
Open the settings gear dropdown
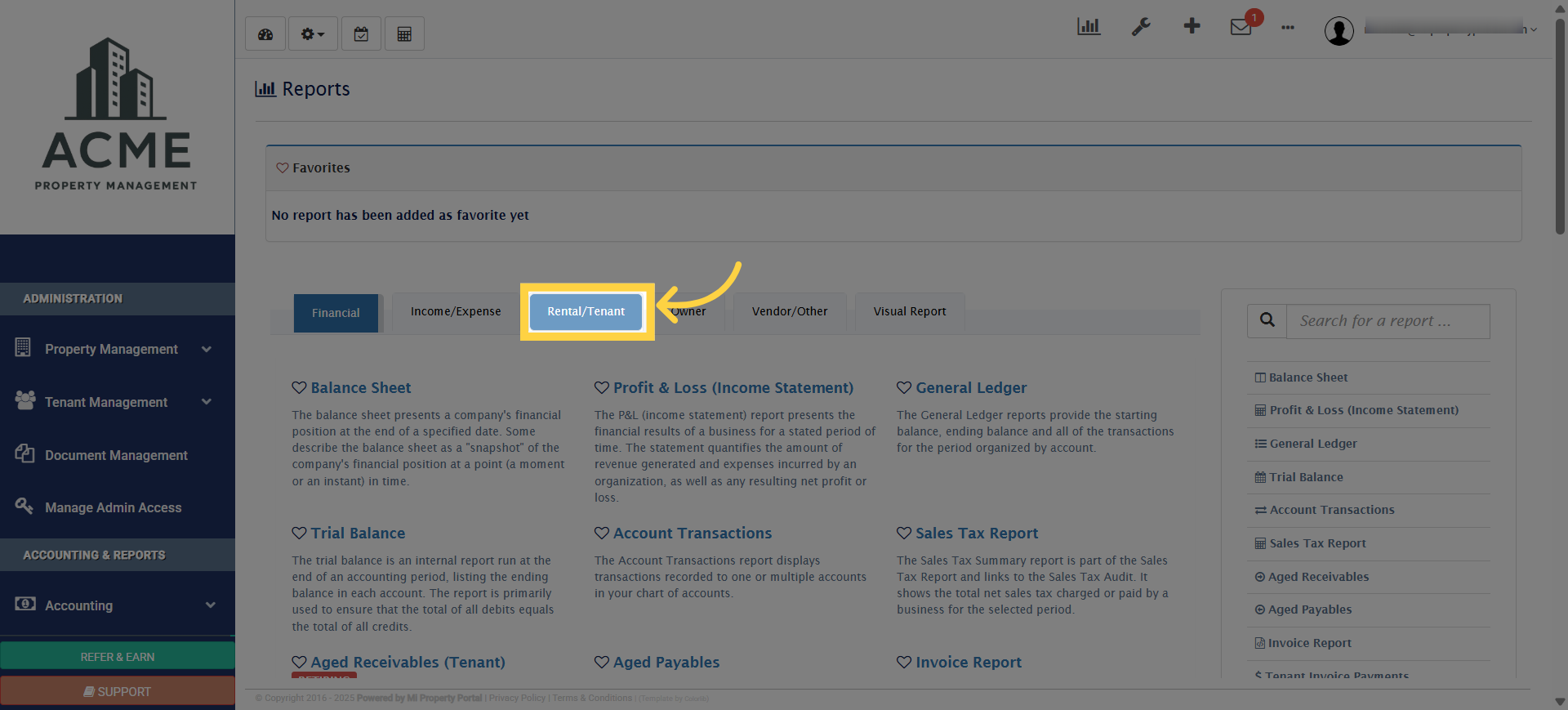(313, 33)
